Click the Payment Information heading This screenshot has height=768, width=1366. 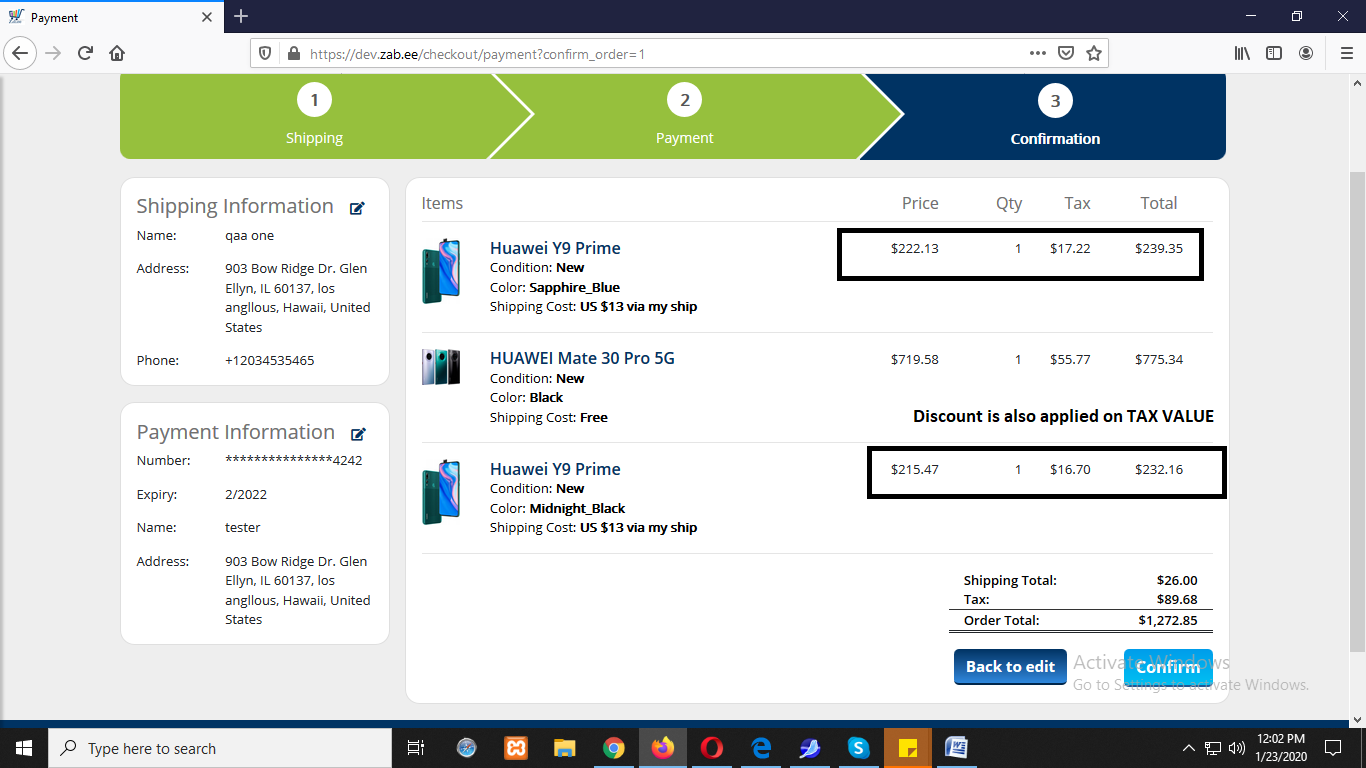pyautogui.click(x=236, y=432)
